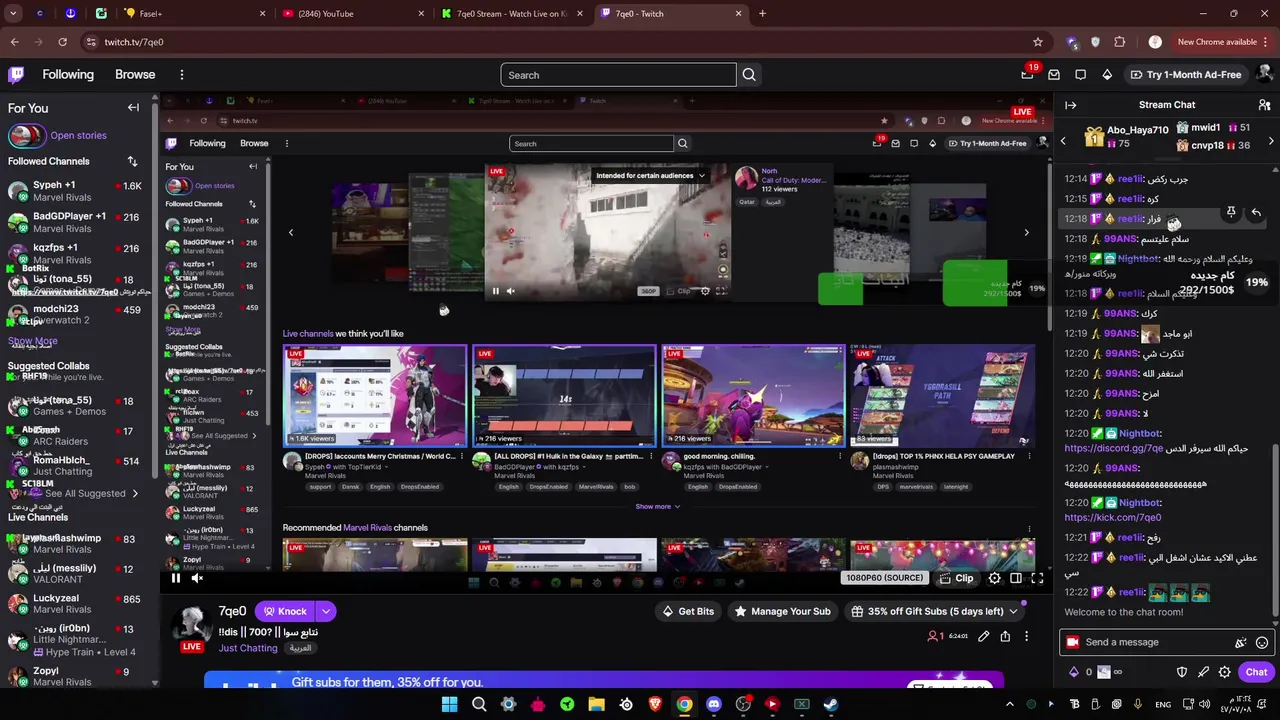
Task: Show next gift leaderboard entry
Action: coord(1271,141)
